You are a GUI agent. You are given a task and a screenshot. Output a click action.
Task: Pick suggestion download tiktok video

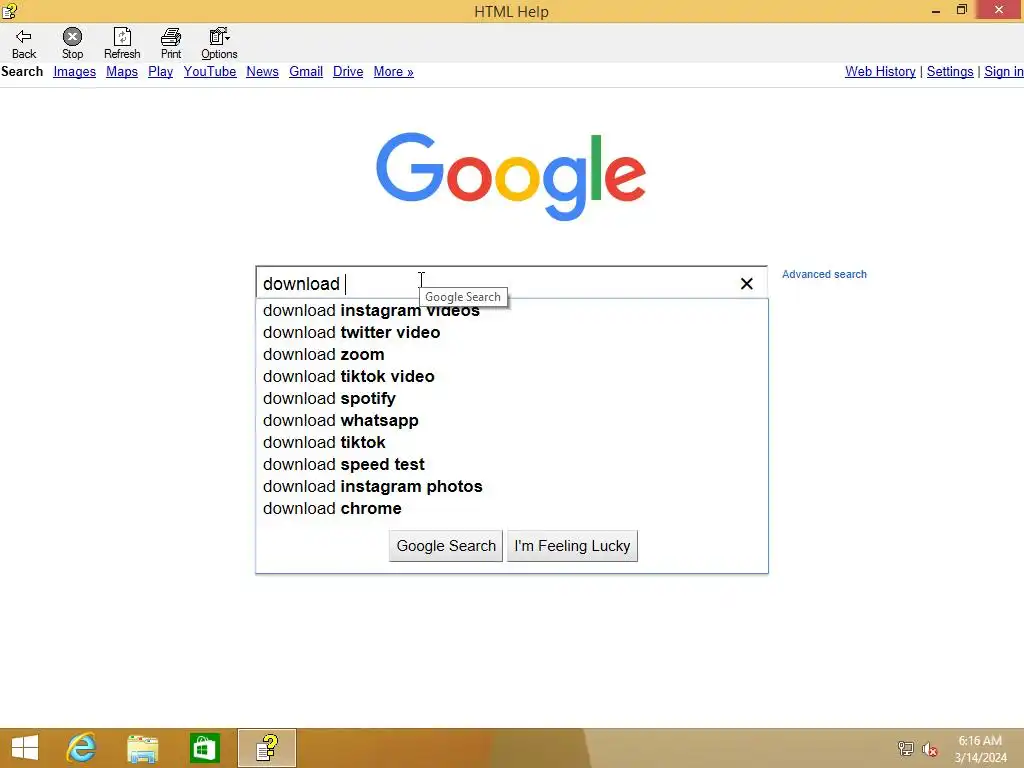coord(512,377)
